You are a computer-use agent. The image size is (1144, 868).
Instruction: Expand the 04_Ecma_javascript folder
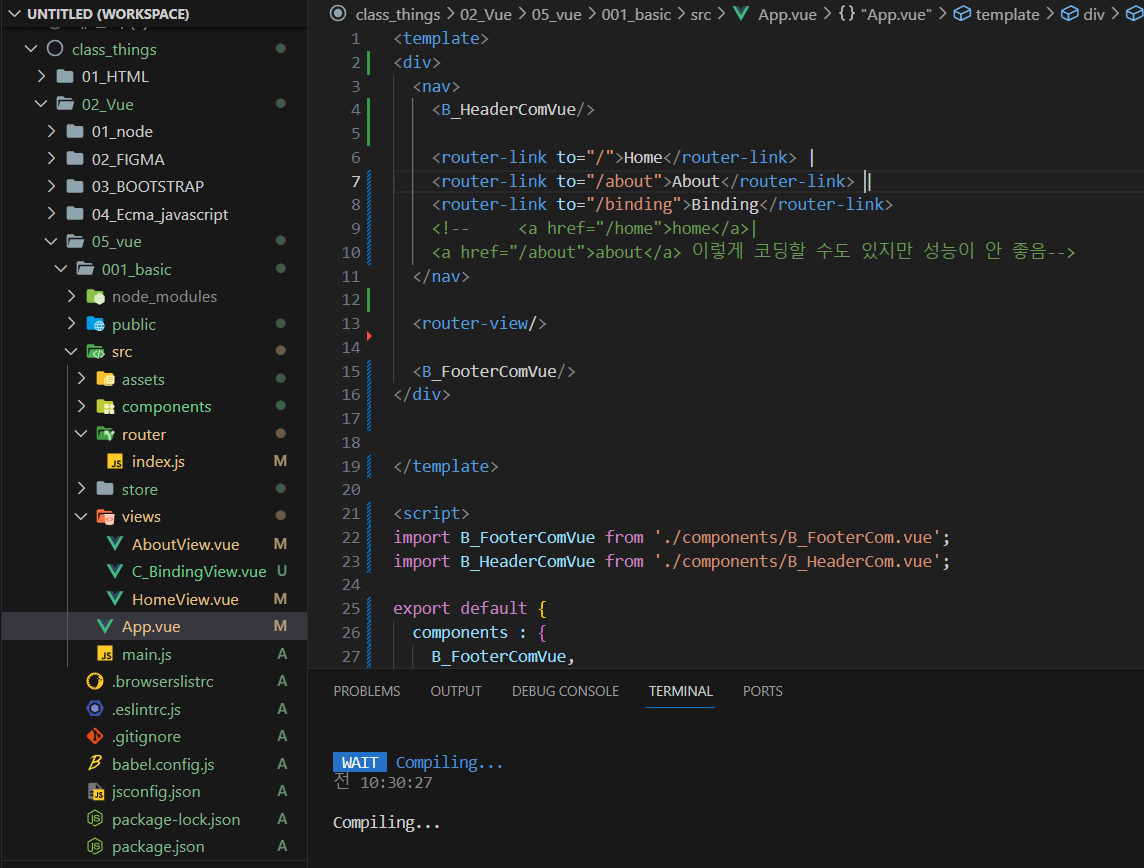[x=51, y=214]
